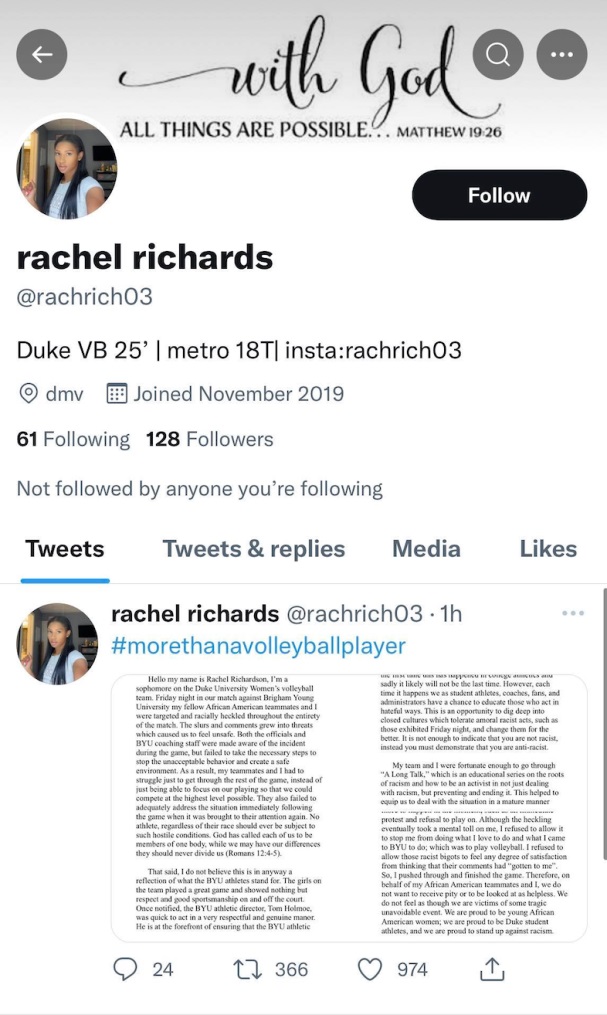Open the profile search magnifier icon
This screenshot has width=607, height=1015.
[498, 54]
